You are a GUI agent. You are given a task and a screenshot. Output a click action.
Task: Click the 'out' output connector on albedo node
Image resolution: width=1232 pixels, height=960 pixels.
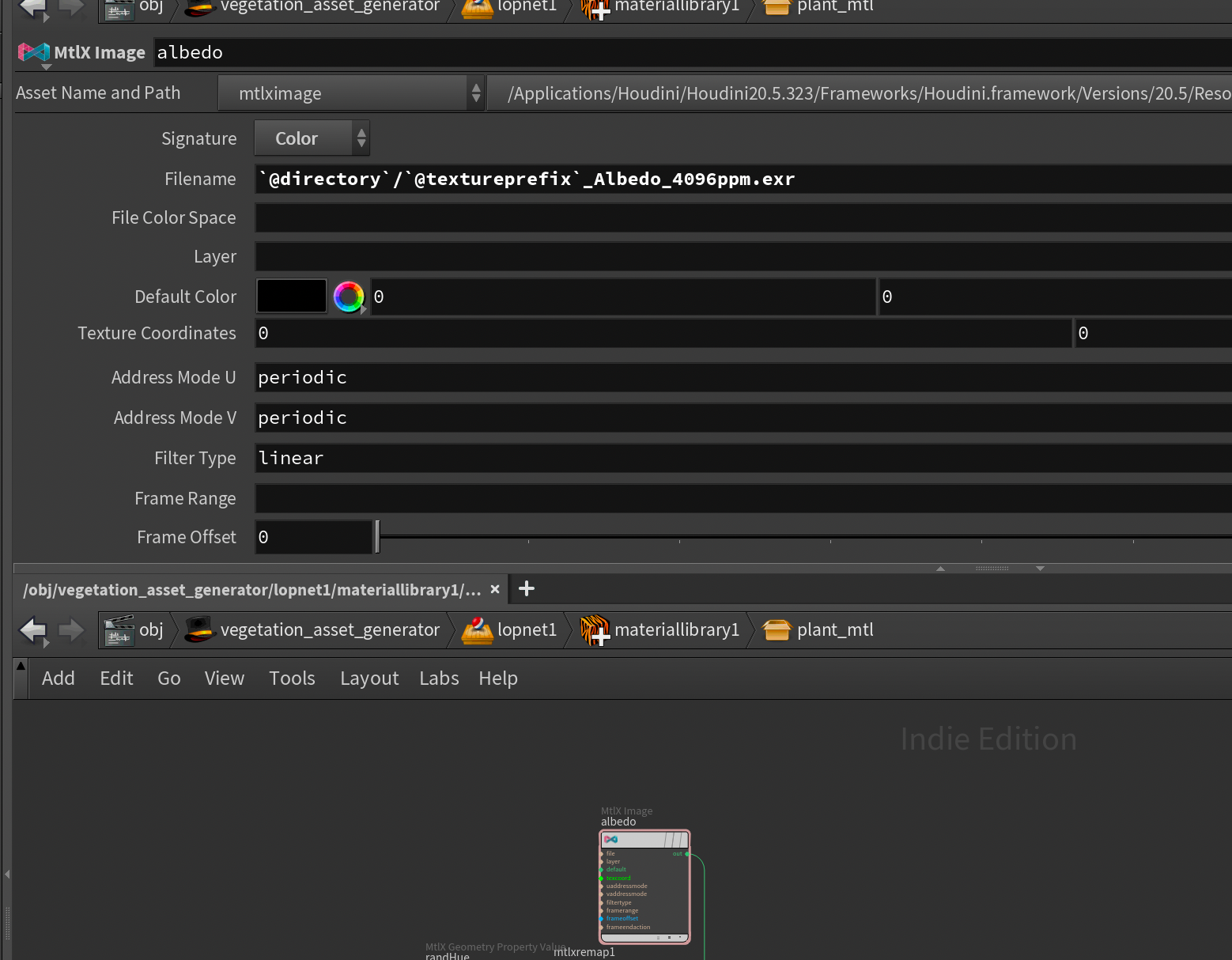tap(687, 854)
